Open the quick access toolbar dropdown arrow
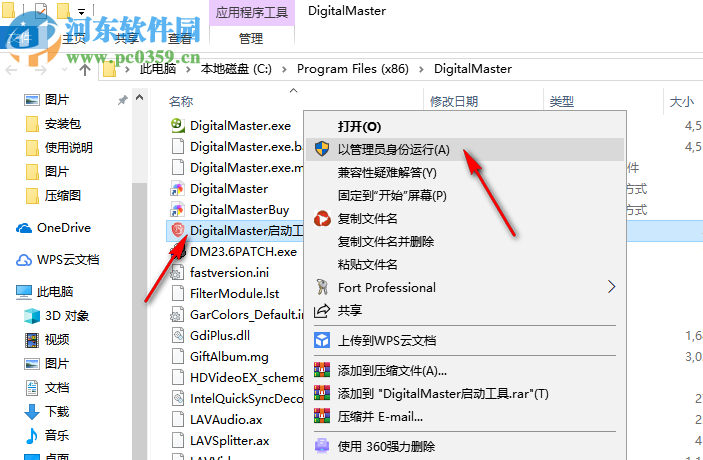Image resolution: width=703 pixels, height=460 pixels. tap(81, 12)
